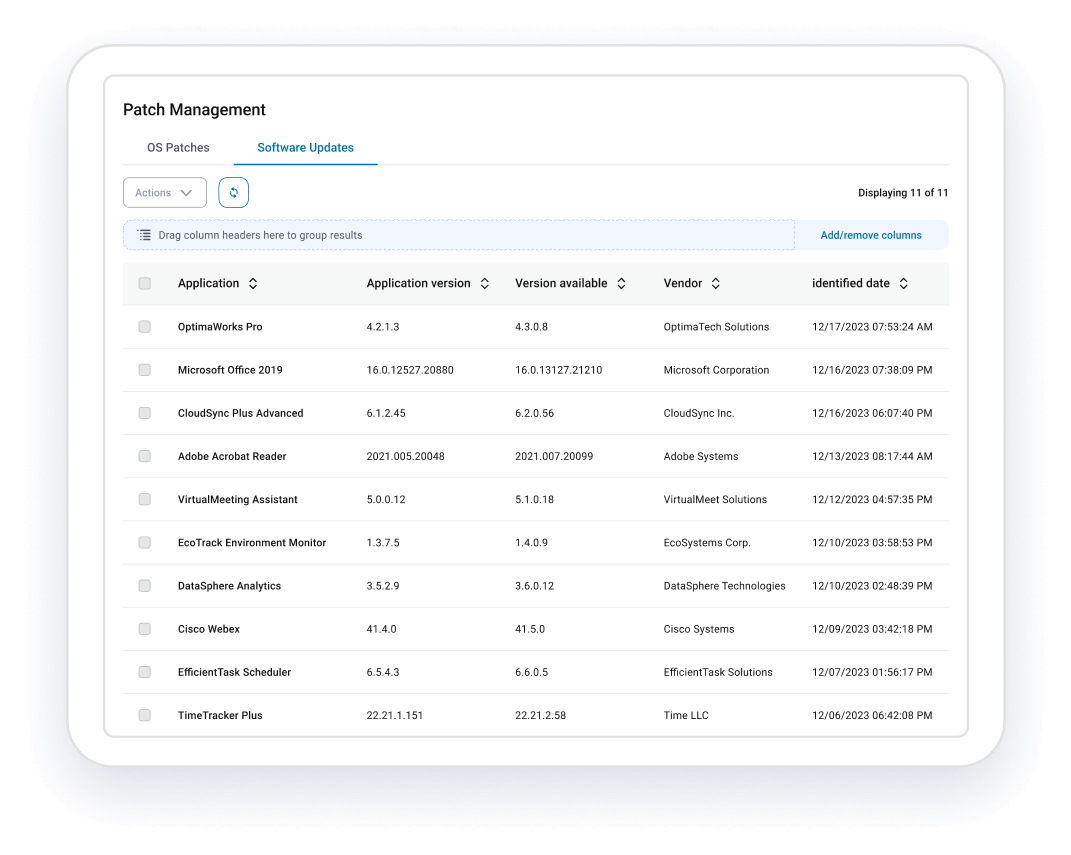Viewport: 1071px width, 855px height.
Task: Select the Cisco Webex row checkbox
Action: click(x=145, y=629)
